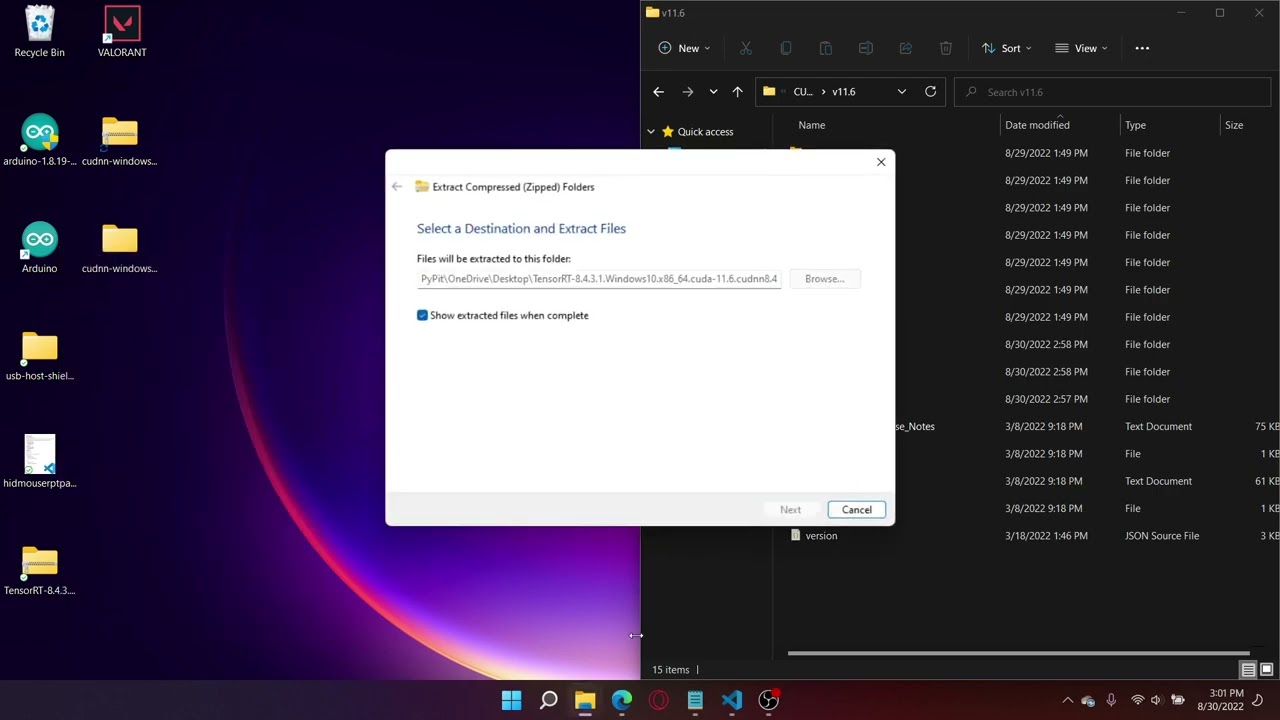This screenshot has width=1280, height=720.
Task: Click Cancel in the Extract dialog
Action: click(857, 510)
